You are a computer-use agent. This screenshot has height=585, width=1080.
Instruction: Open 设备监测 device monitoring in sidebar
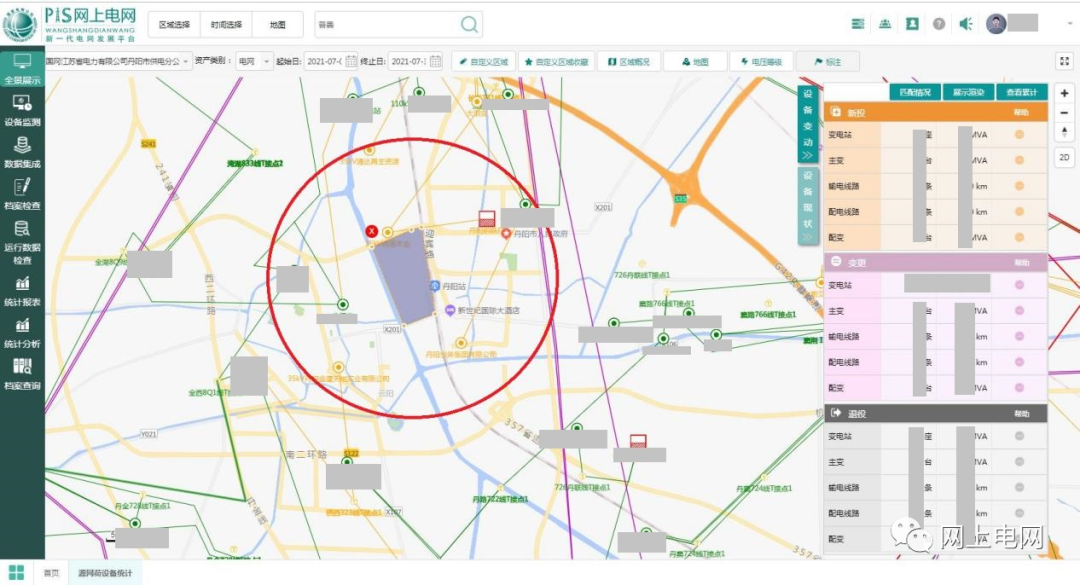(22, 110)
